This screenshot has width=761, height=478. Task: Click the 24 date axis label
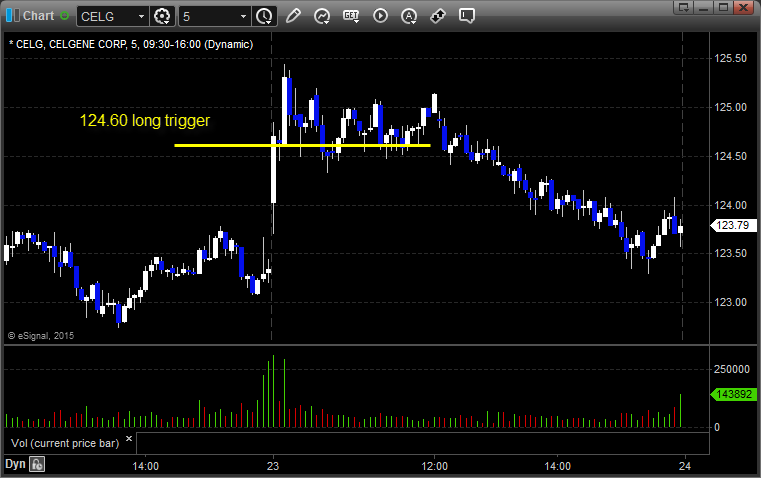[685, 466]
